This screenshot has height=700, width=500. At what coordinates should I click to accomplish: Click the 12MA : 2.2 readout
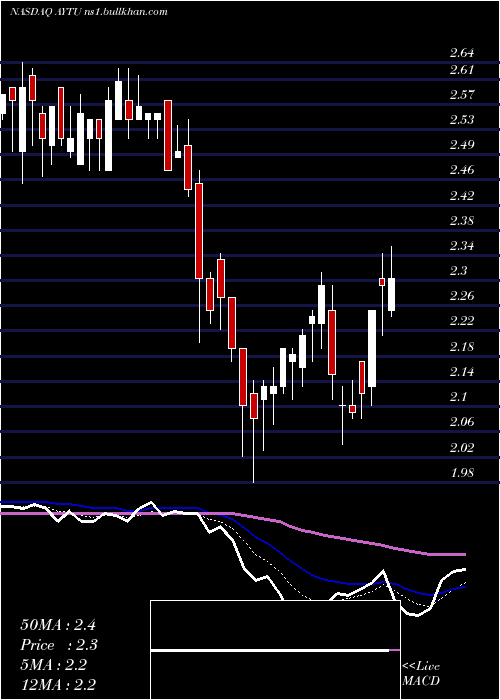[58, 685]
